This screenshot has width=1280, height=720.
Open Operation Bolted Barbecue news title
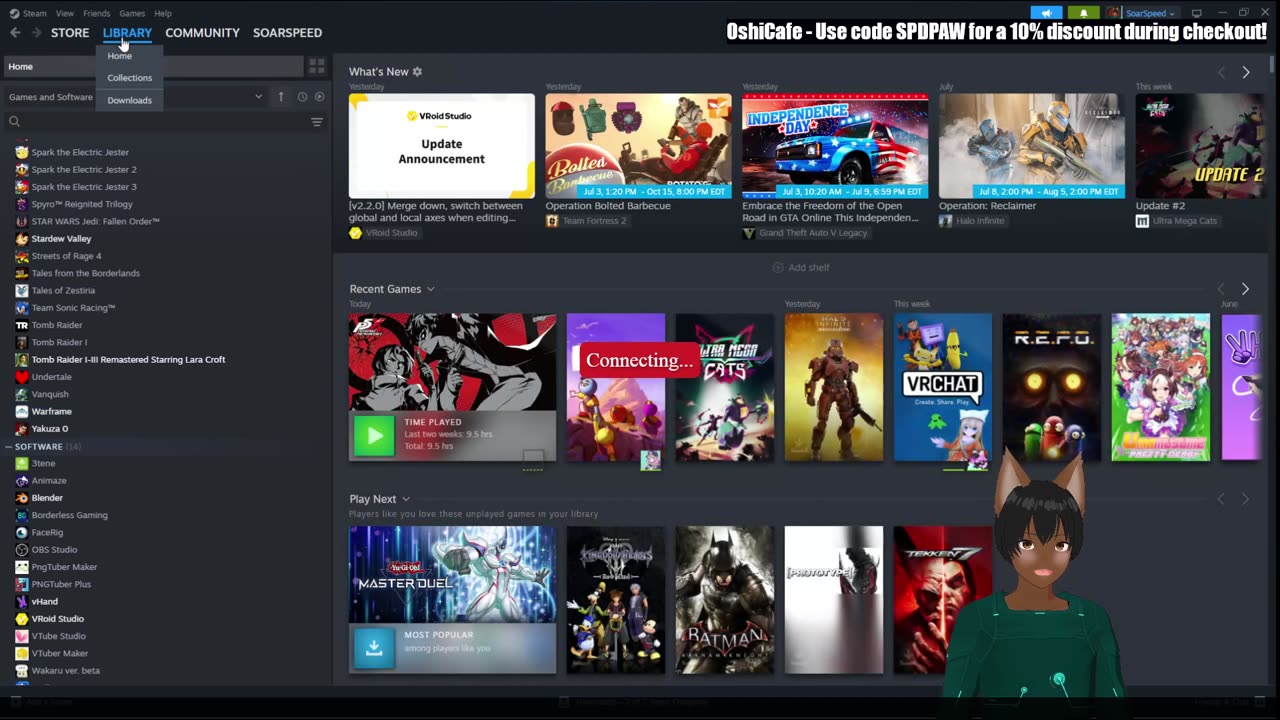click(608, 206)
